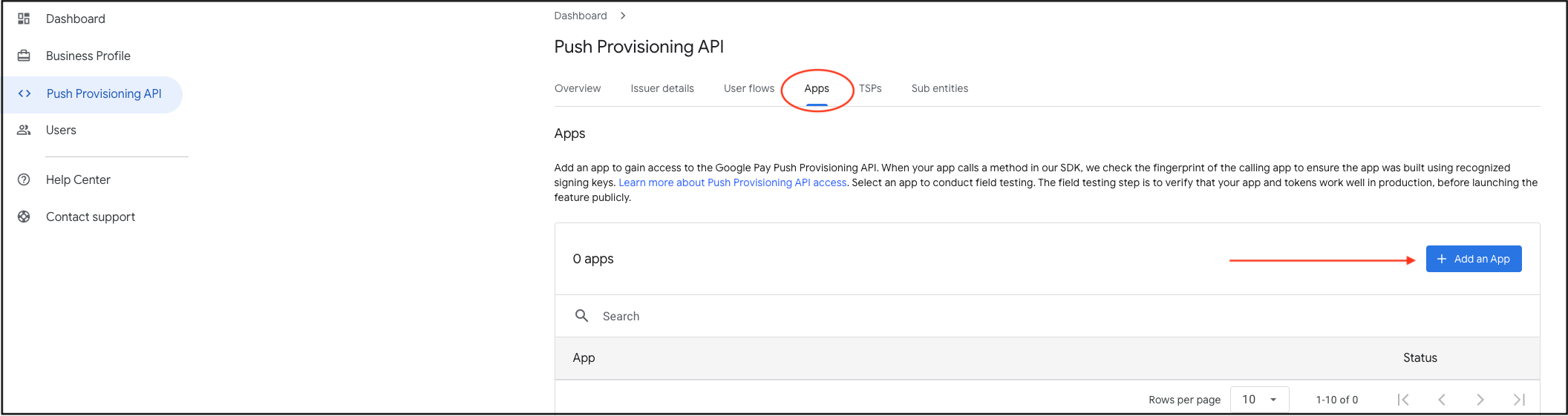Viewport: 1568px width, 416px height.
Task: Go to first page of apps table
Action: [x=1403, y=400]
